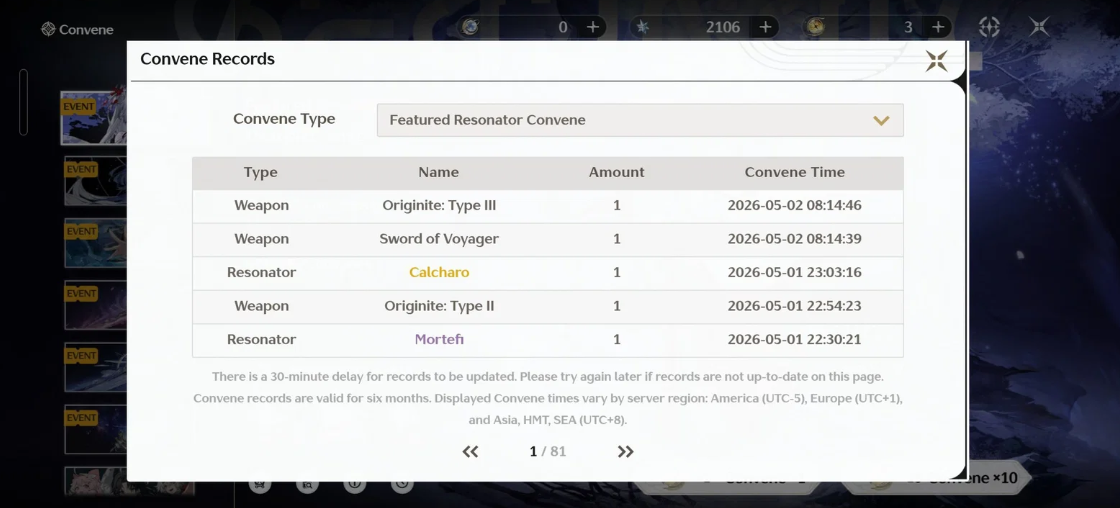The height and width of the screenshot is (508, 1120).
Task: Click the Astrite star currency icon
Action: tap(642, 27)
